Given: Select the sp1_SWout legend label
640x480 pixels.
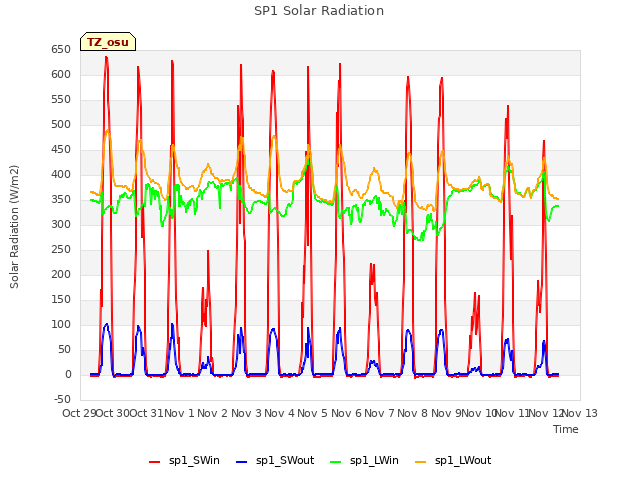Looking at the screenshot, I should click(x=285, y=460).
